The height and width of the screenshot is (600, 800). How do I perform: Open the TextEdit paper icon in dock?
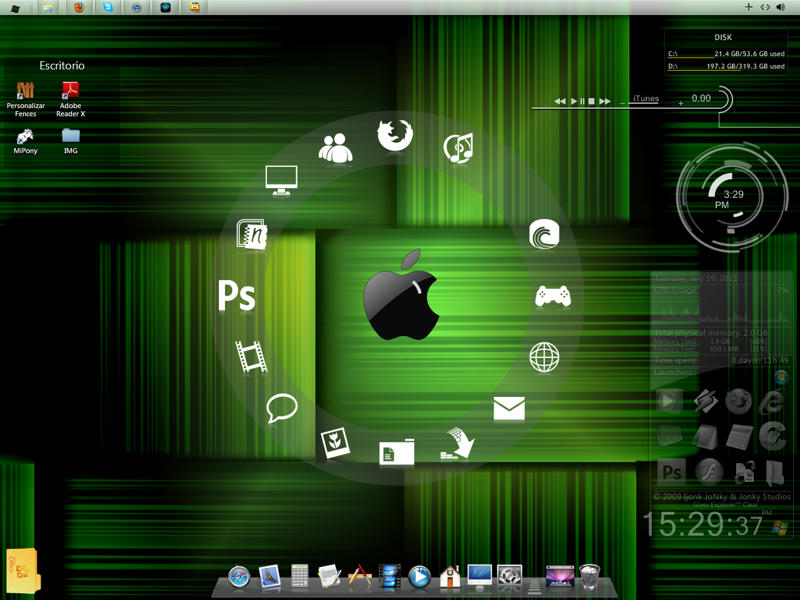(x=329, y=577)
